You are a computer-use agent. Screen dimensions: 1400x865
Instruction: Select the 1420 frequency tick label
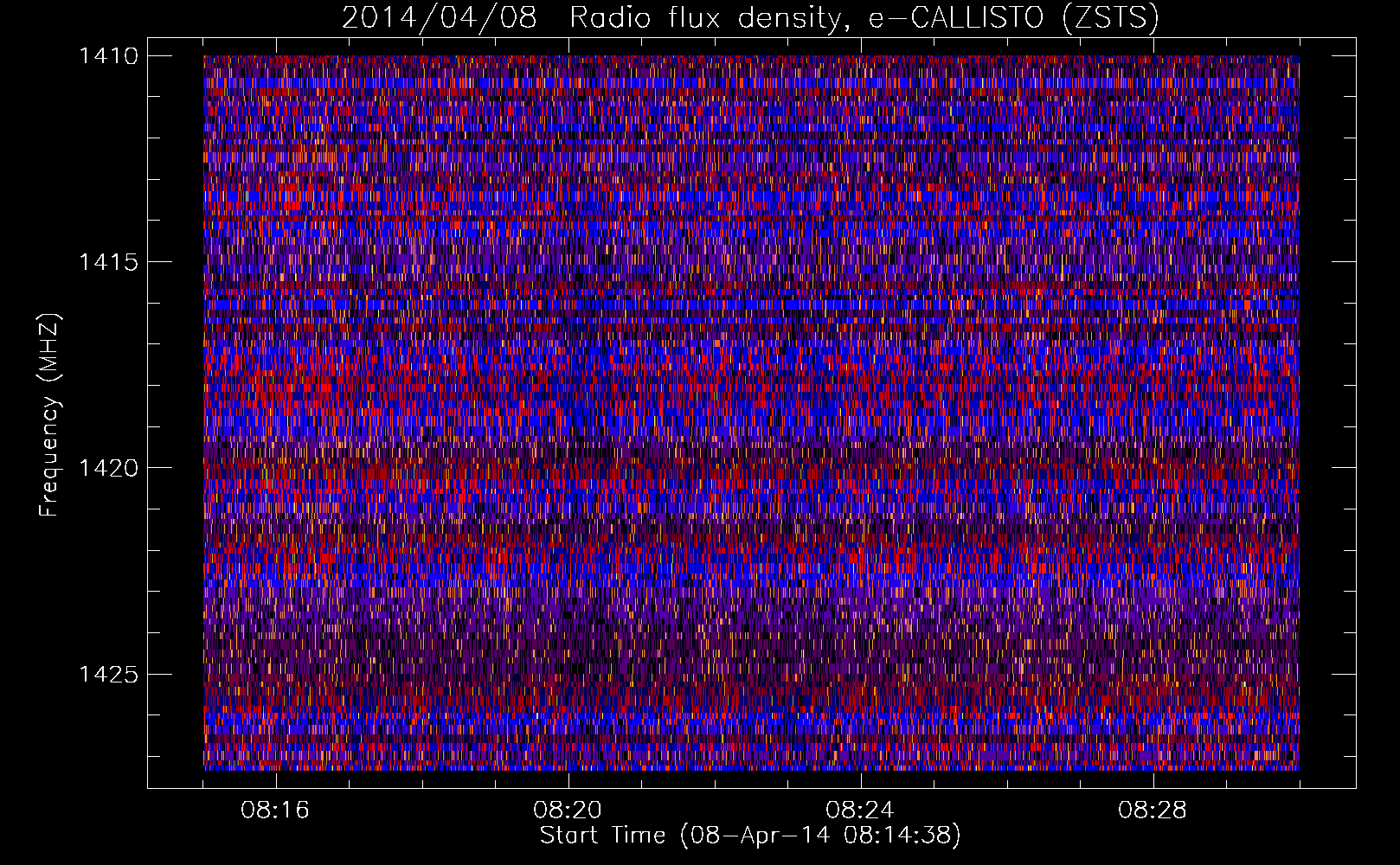click(x=108, y=468)
